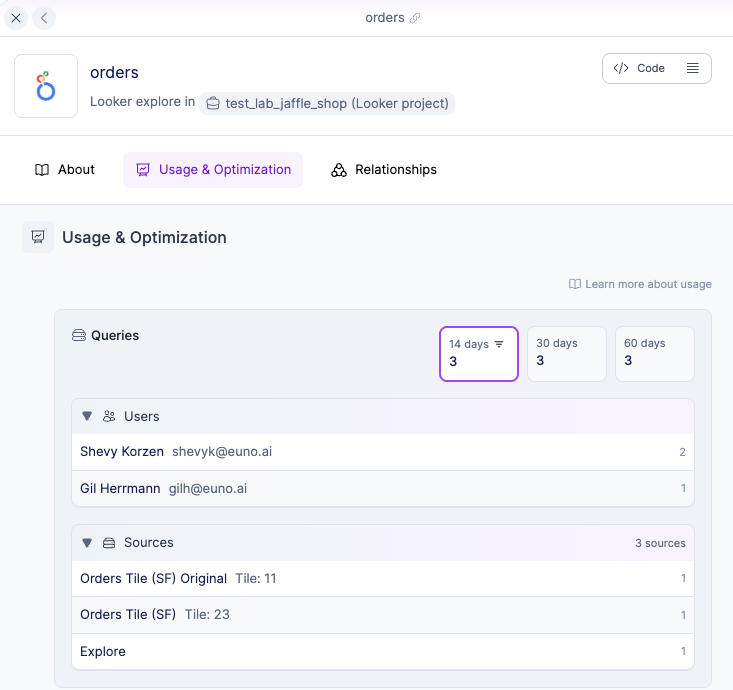
Task: Click the Queries database icon
Action: tap(79, 336)
